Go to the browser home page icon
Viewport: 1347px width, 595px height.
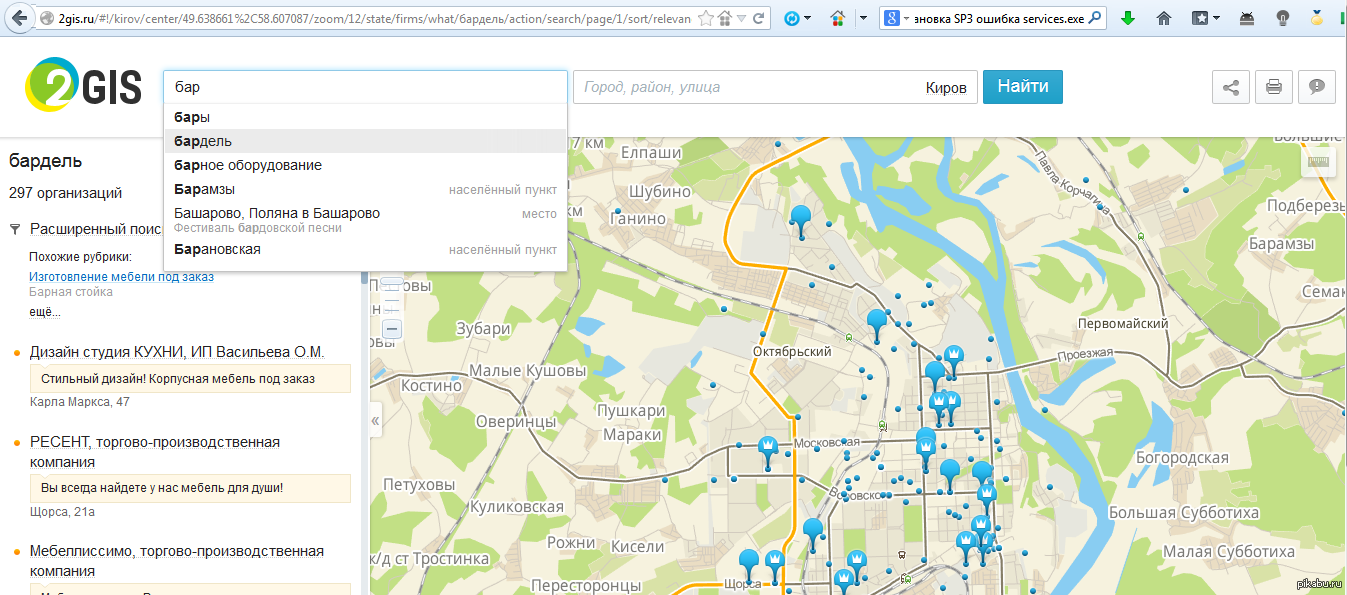pos(1164,18)
